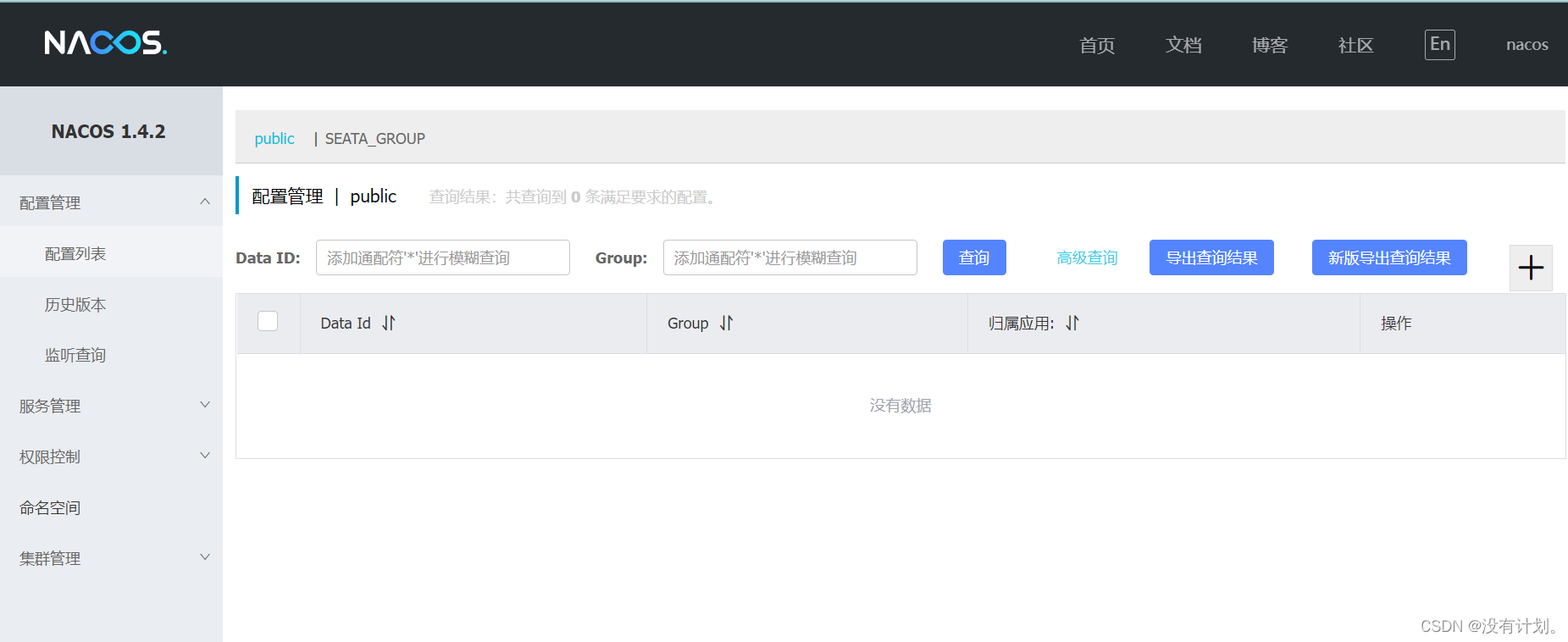Open 配置列表 in sidebar
This screenshot has width=1568, height=642.
[111, 253]
